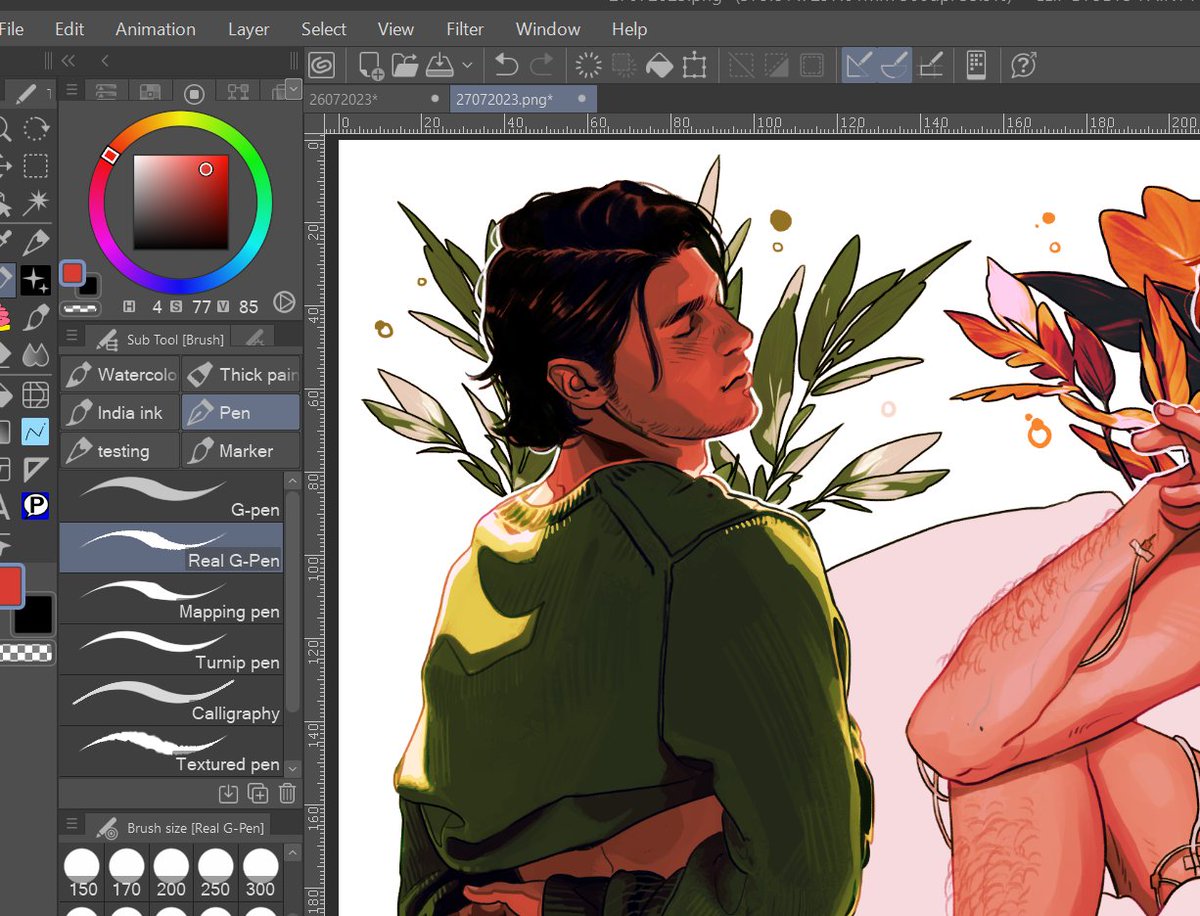Redo the last undone action
The image size is (1200, 916).
pos(542,66)
